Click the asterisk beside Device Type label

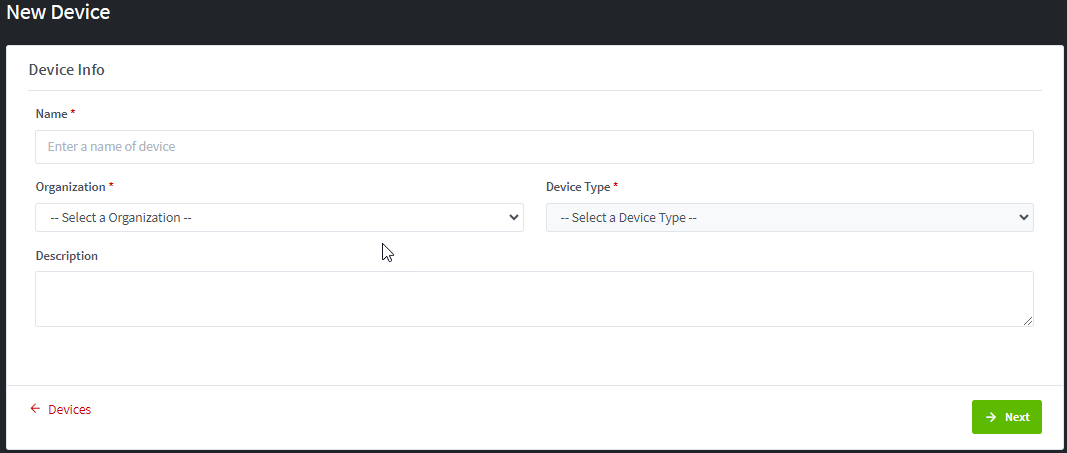(x=616, y=187)
